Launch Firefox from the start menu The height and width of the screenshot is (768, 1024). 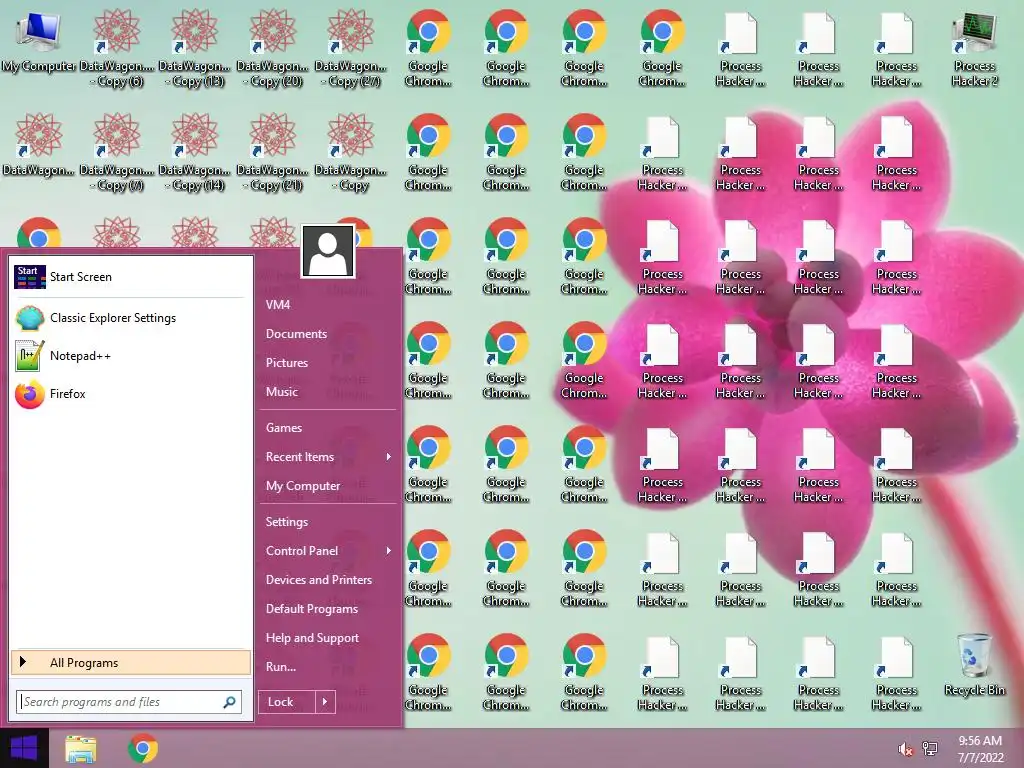tap(129, 394)
